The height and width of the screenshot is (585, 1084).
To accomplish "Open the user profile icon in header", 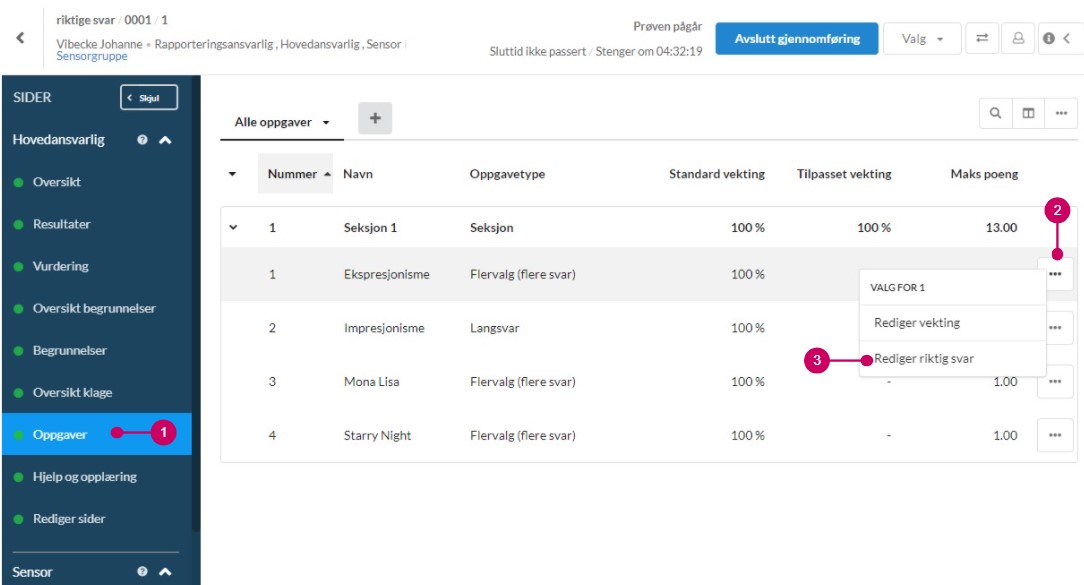I will [x=1018, y=38].
